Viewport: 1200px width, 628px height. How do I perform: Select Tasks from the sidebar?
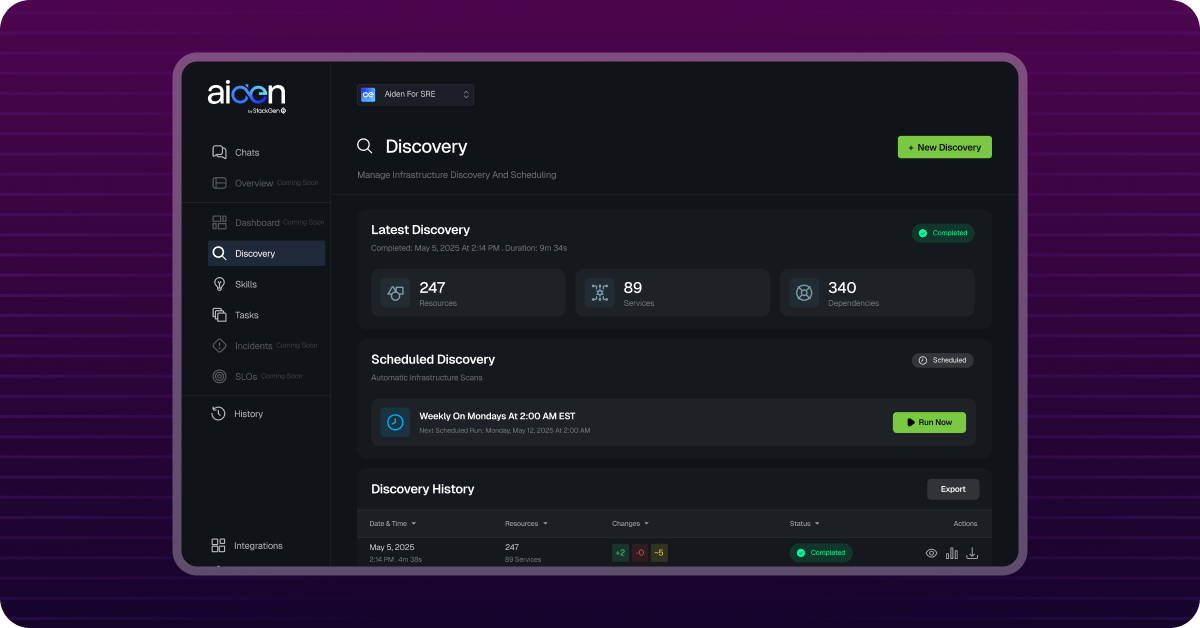[x=246, y=315]
